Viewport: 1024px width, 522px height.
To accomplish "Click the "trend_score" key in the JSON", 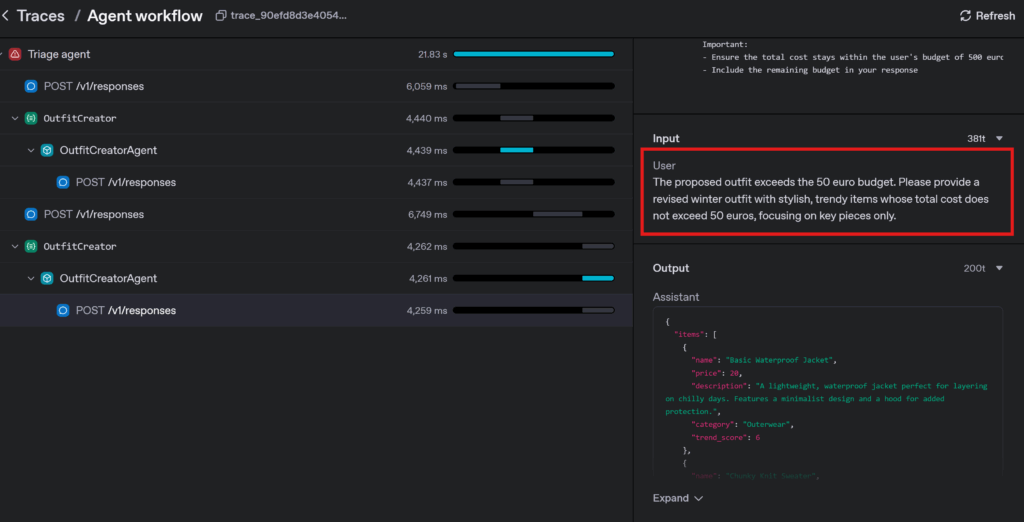I will point(718,437).
